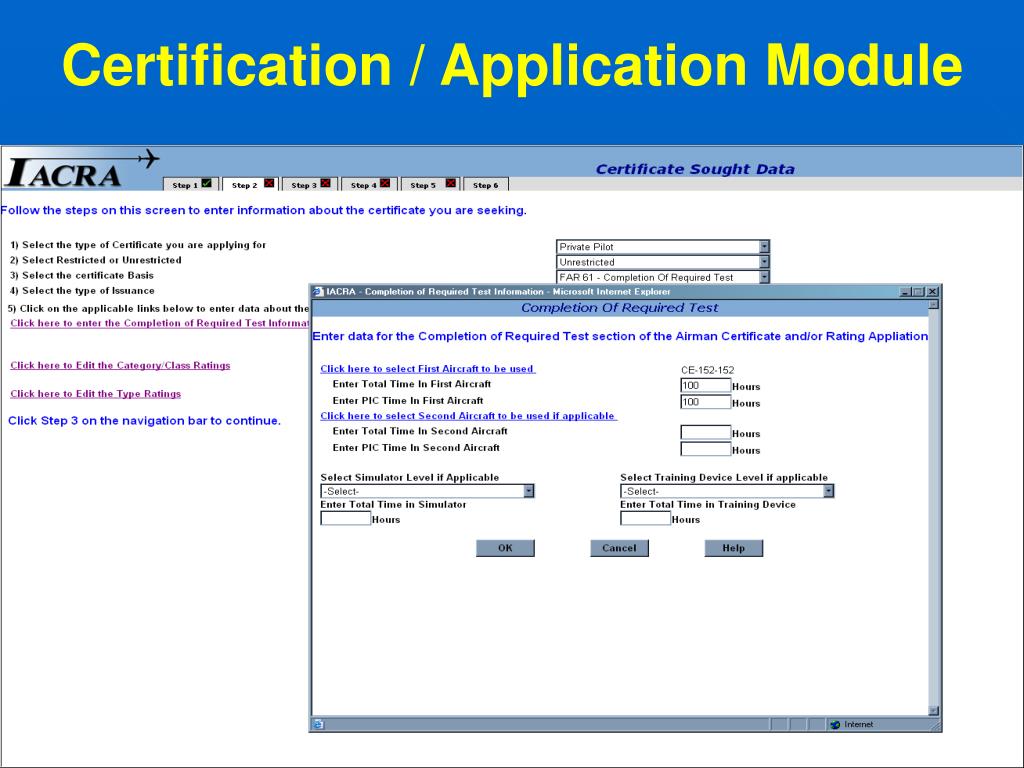Viewport: 1024px width, 768px height.
Task: Open the Step 6 tab
Action: click(486, 185)
